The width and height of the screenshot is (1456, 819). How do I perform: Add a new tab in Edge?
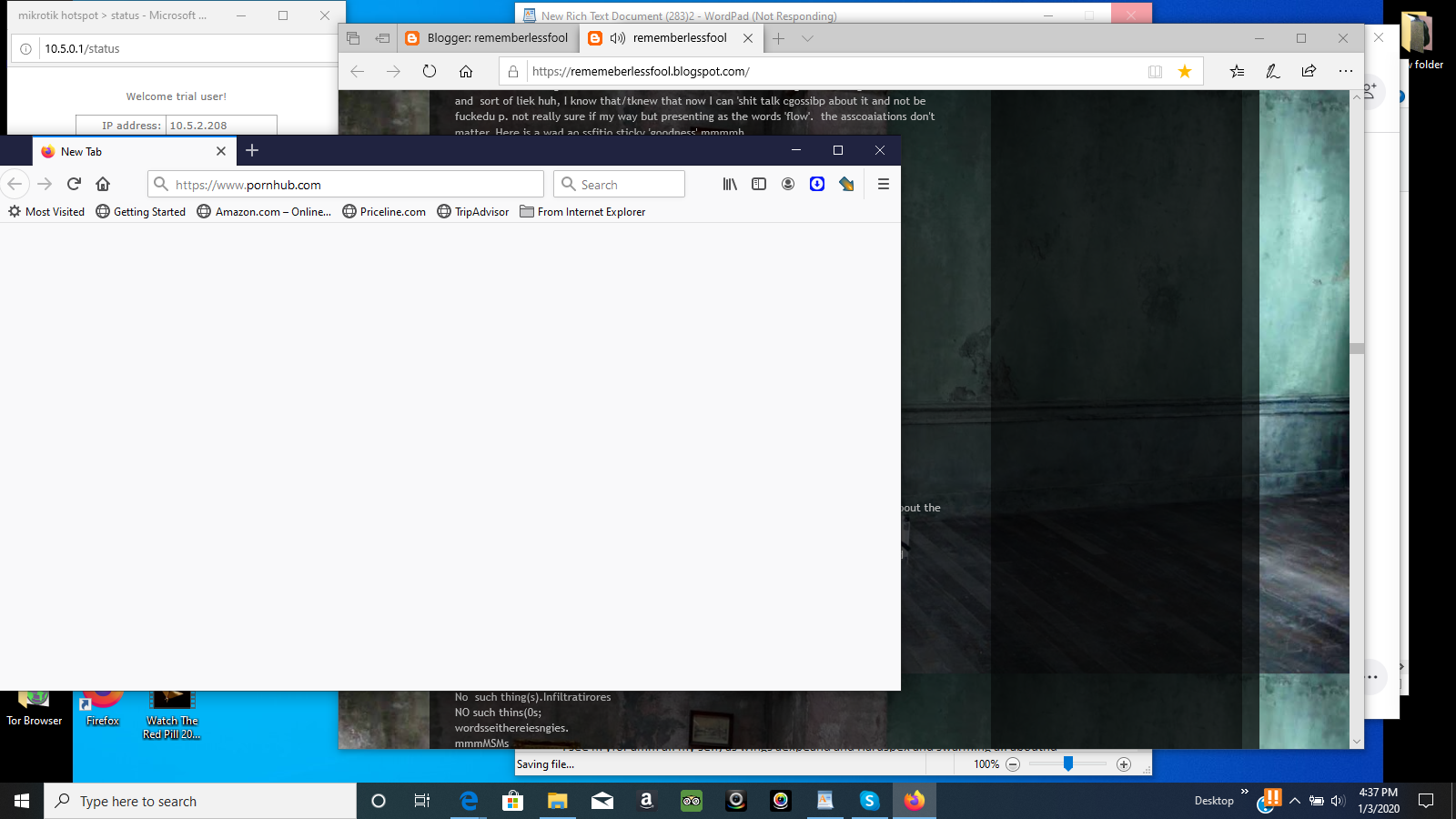pos(778,38)
